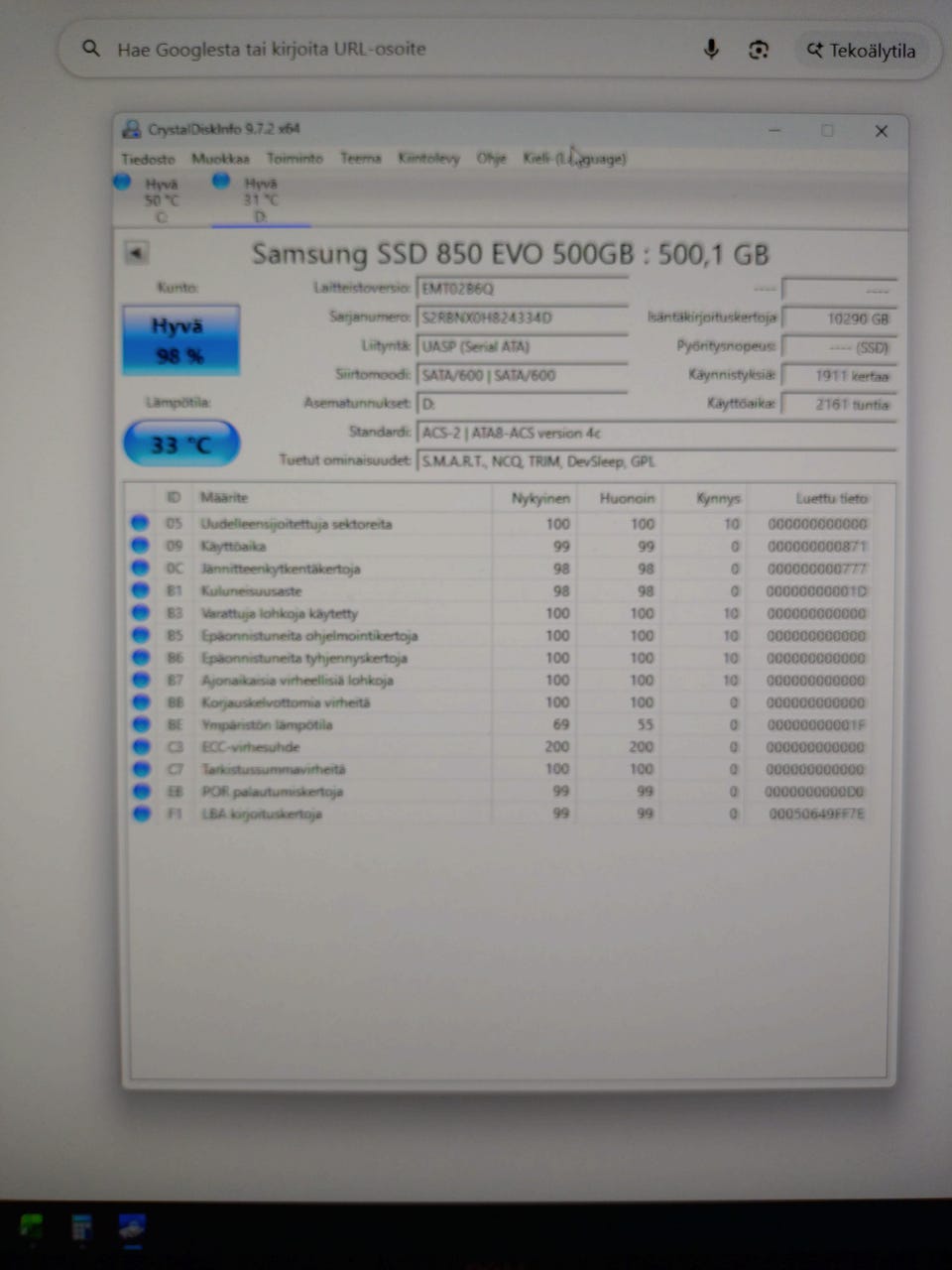This screenshot has height=1270, width=952.
Task: Click status dot for LBA kirjoituskertoja
Action: click(140, 814)
